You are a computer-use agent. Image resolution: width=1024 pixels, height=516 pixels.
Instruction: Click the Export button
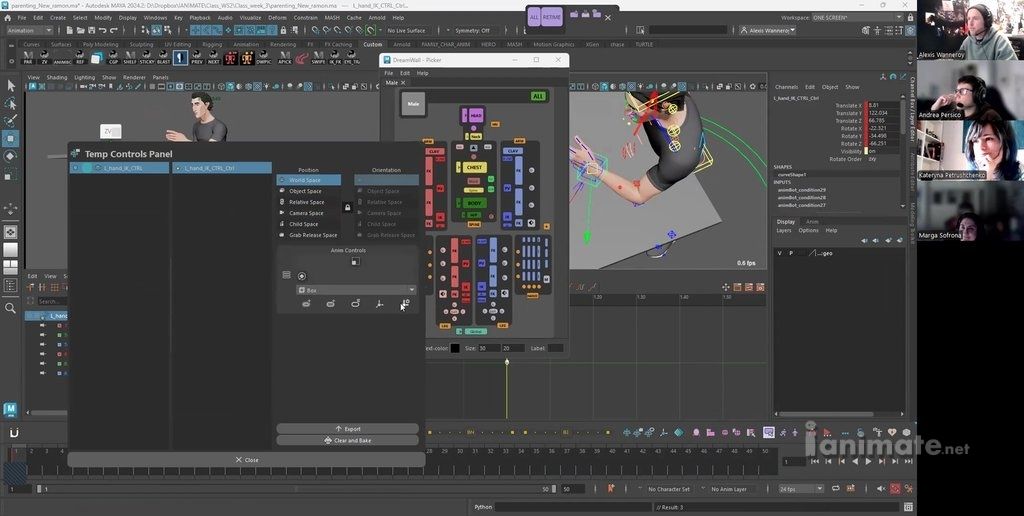347,429
